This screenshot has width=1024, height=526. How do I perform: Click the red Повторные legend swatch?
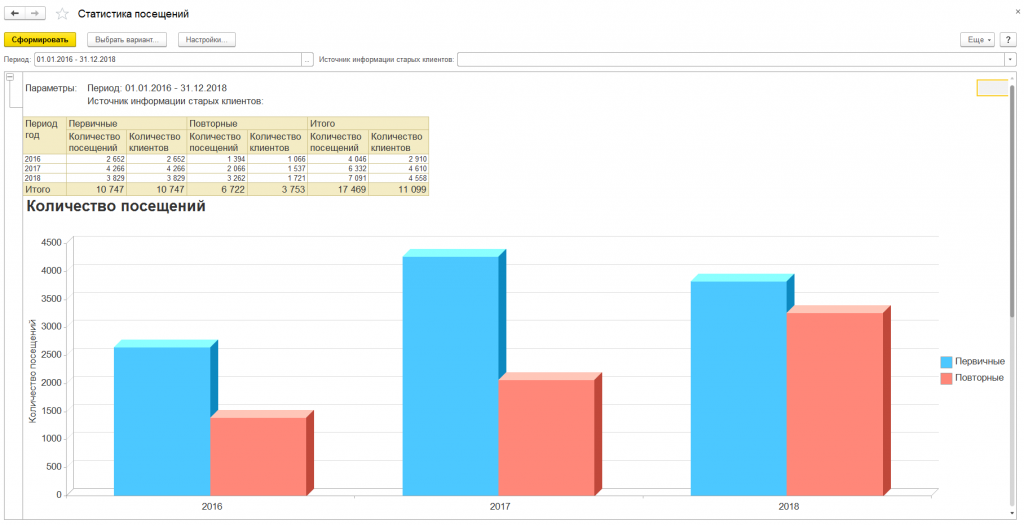click(x=946, y=379)
